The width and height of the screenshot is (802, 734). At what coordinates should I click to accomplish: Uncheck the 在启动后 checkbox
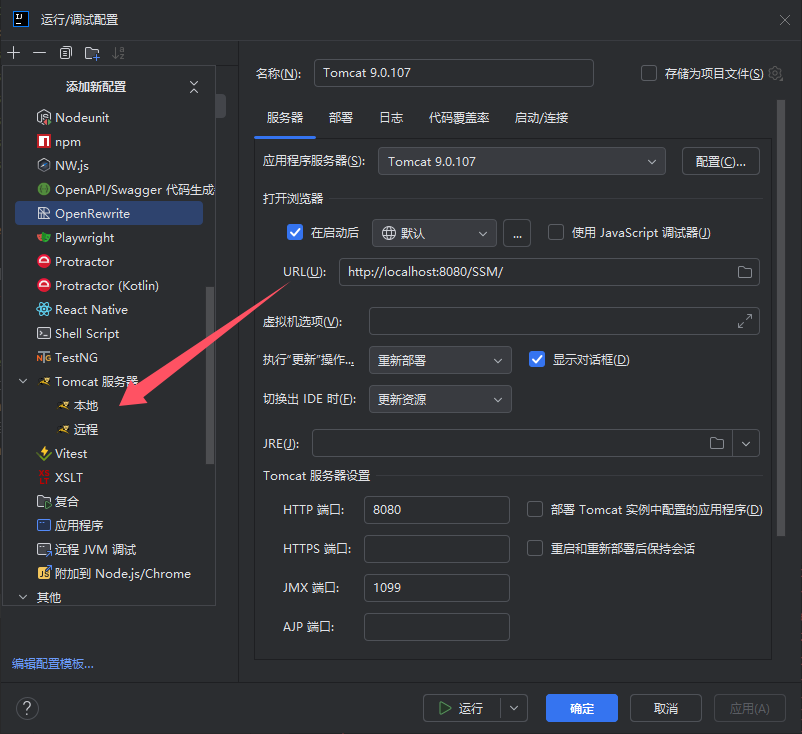[295, 233]
